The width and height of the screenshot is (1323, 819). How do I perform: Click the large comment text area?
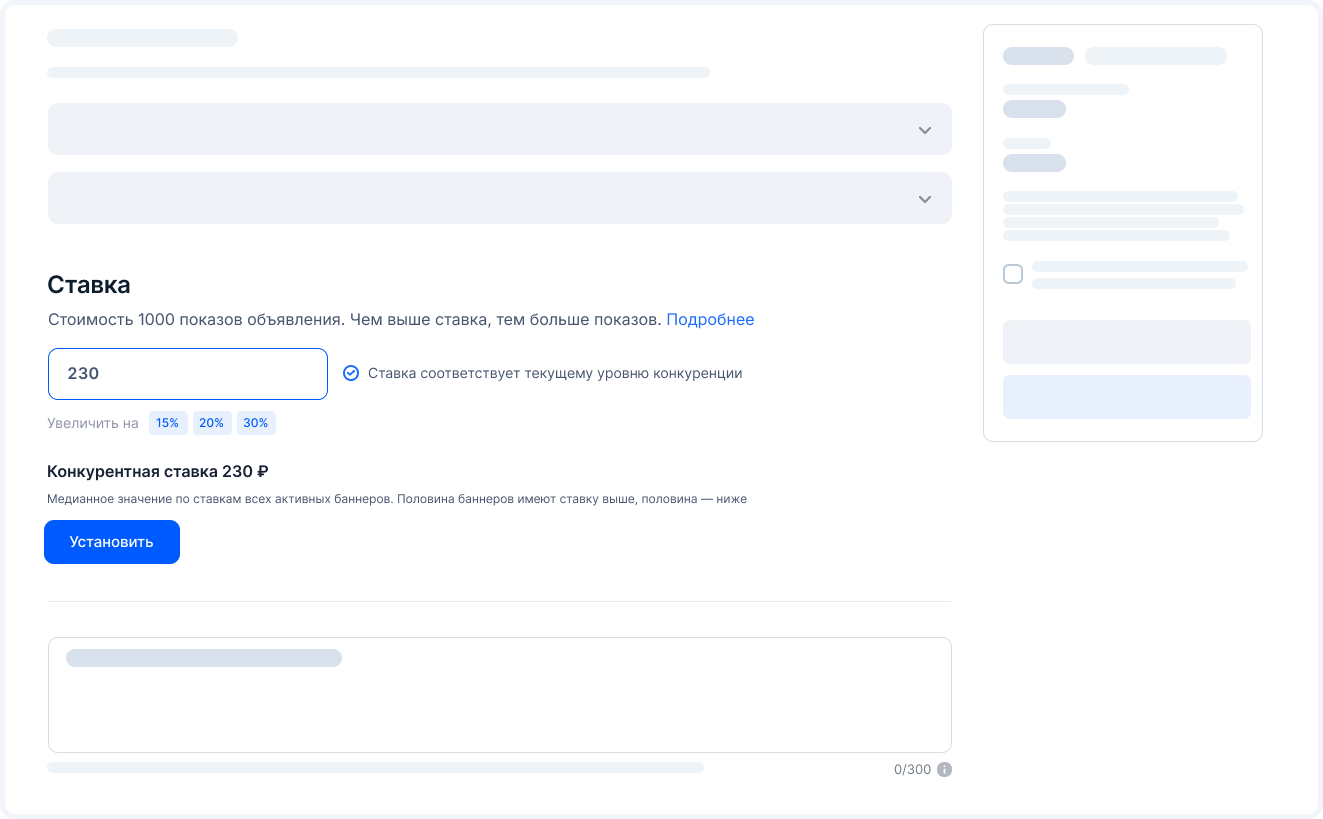coord(499,694)
